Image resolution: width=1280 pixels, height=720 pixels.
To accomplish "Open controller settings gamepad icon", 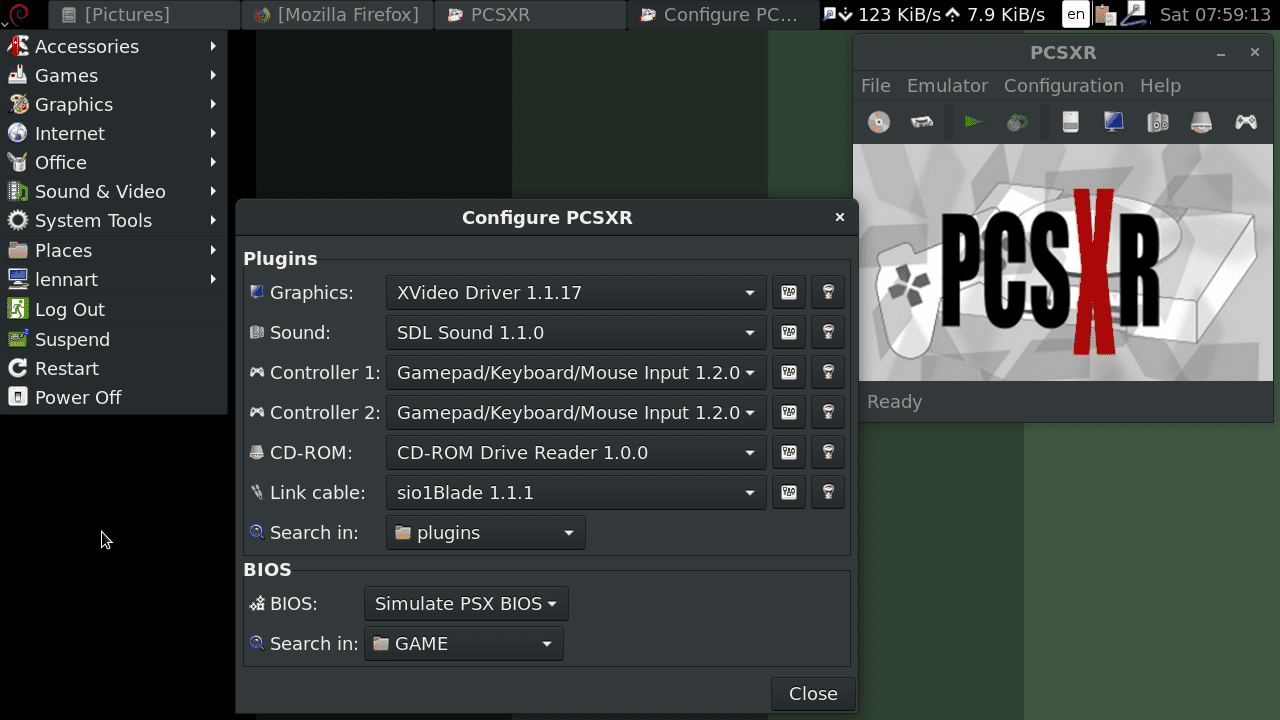I will [x=1246, y=122].
